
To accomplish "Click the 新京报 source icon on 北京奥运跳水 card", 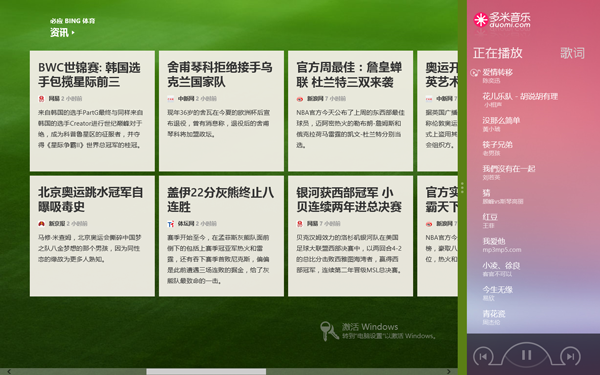I will tap(41, 224).
